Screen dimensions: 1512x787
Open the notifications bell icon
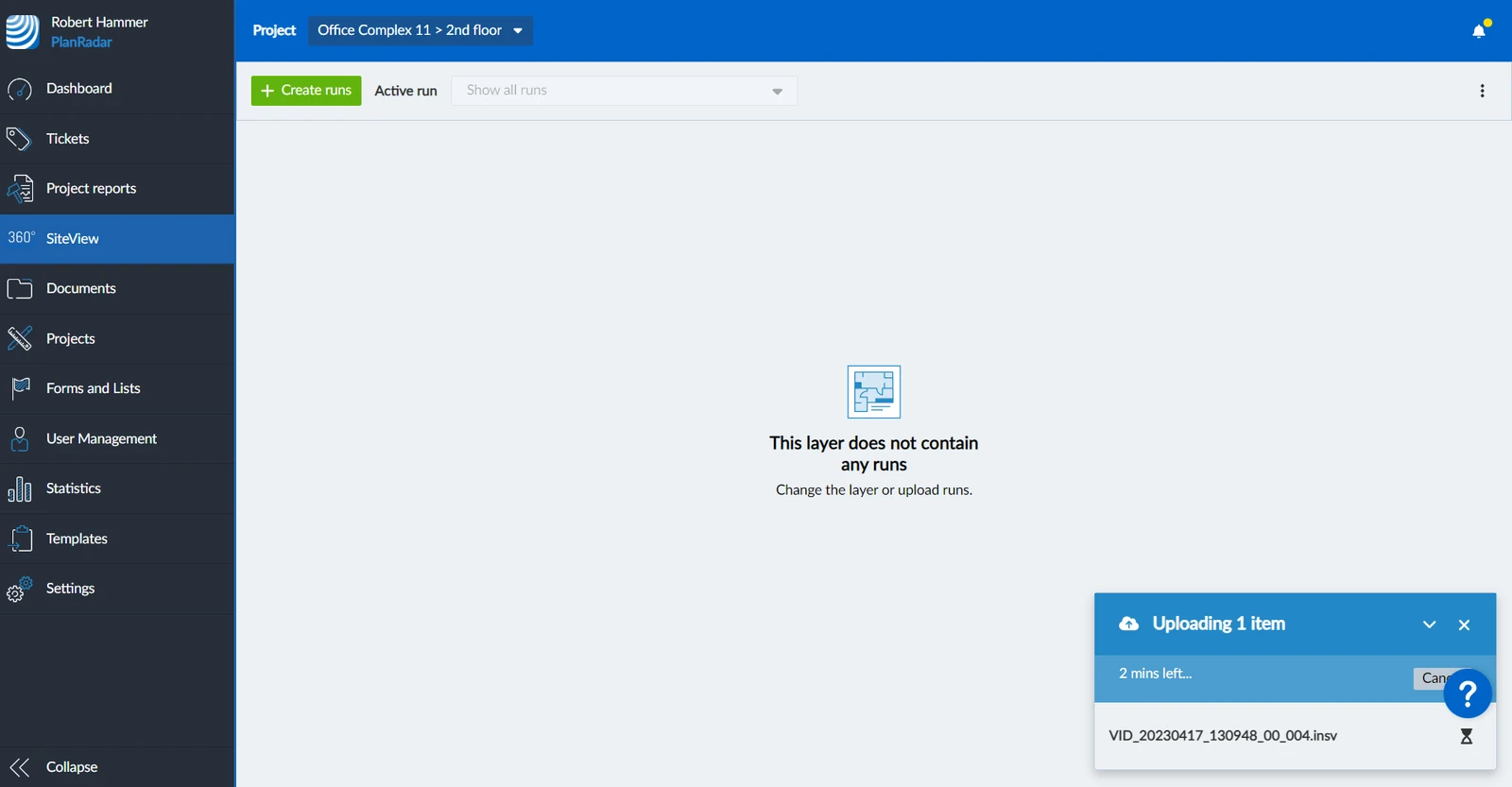click(1479, 30)
